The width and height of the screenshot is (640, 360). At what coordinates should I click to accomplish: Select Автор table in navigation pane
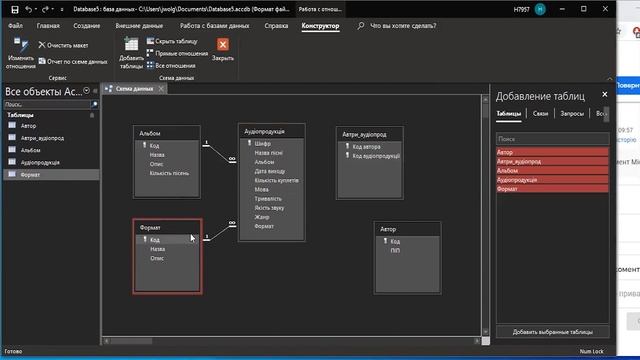51,126
